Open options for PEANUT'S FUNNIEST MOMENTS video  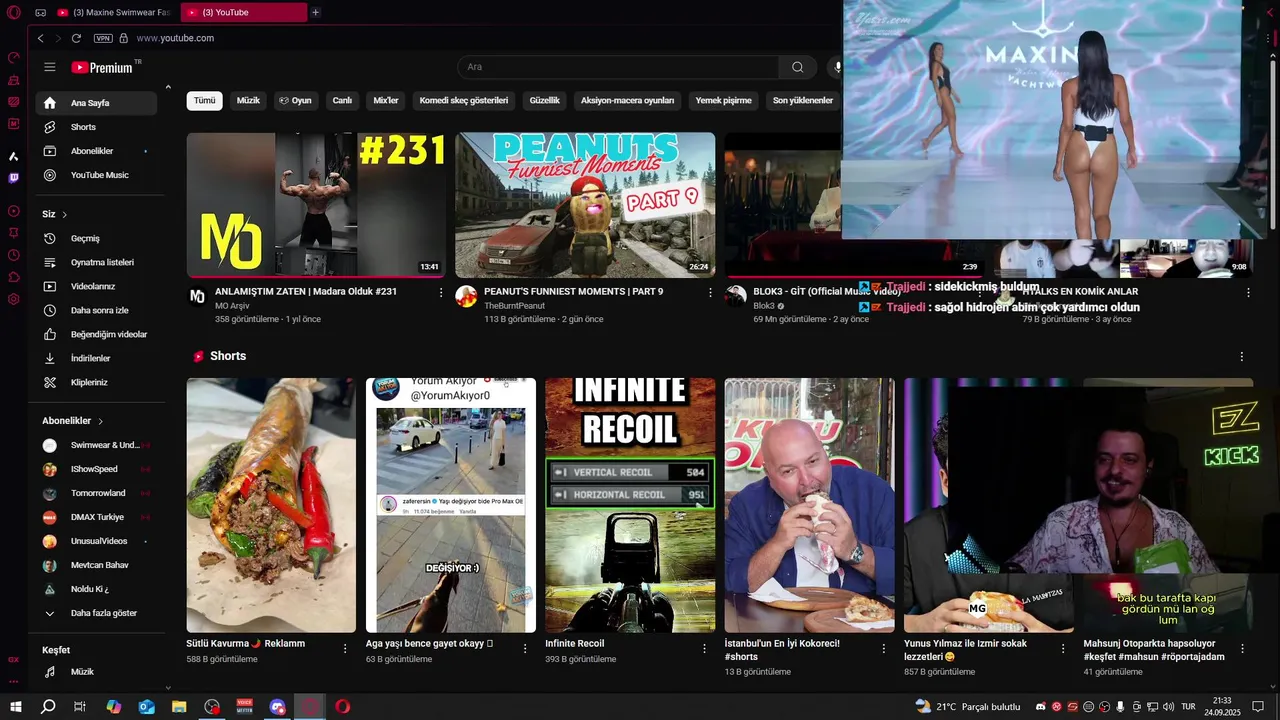(x=710, y=292)
